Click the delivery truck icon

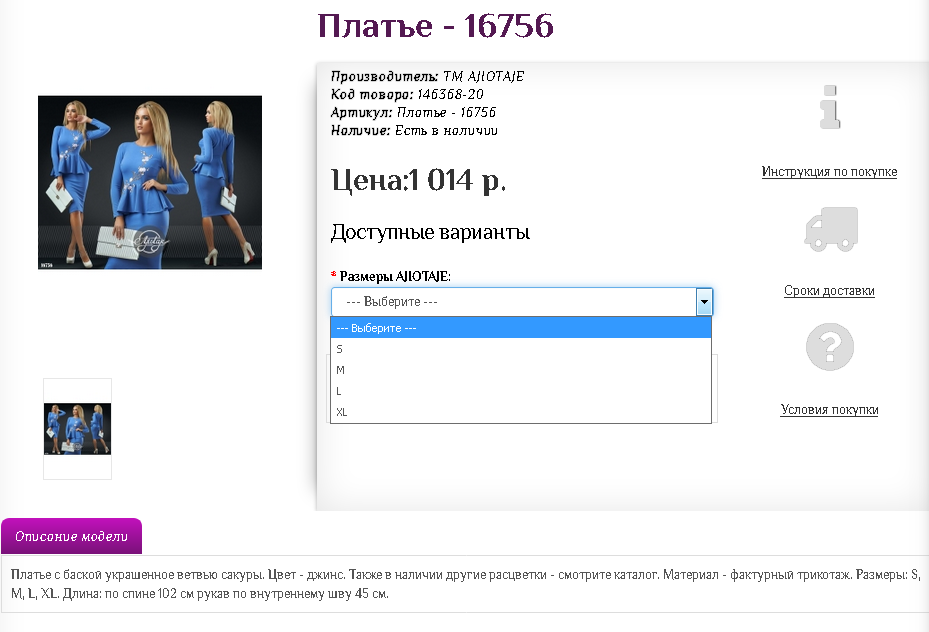831,229
